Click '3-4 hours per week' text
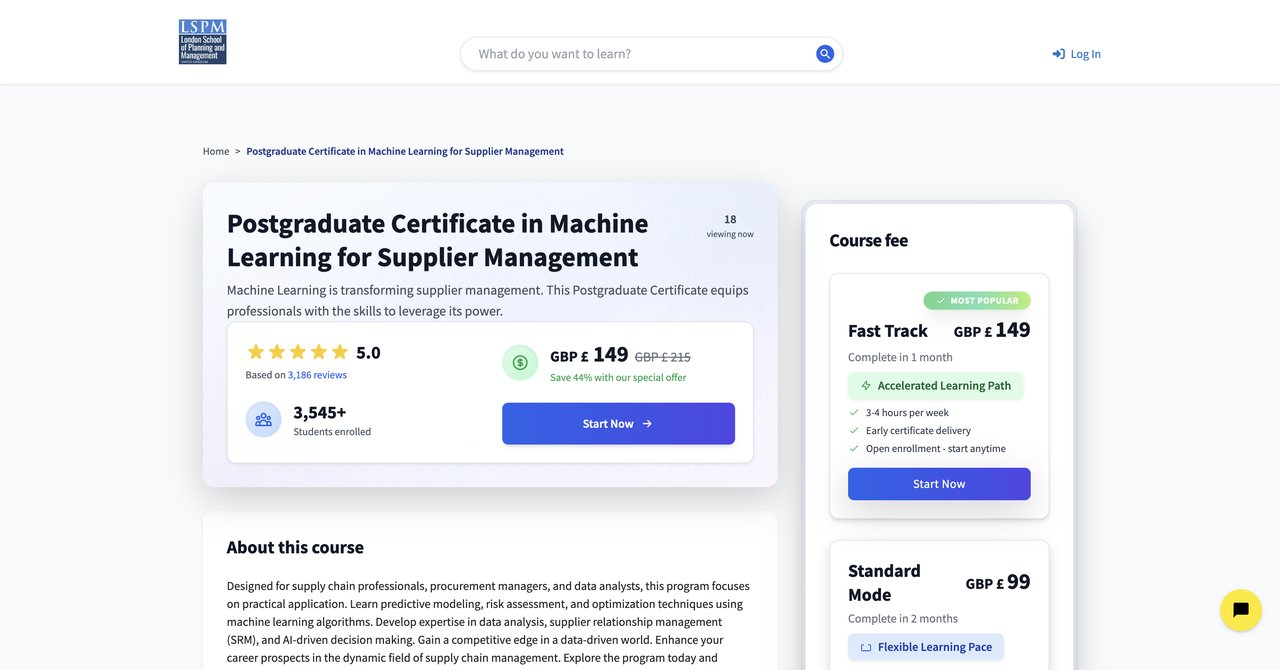This screenshot has height=670, width=1280. (x=907, y=412)
